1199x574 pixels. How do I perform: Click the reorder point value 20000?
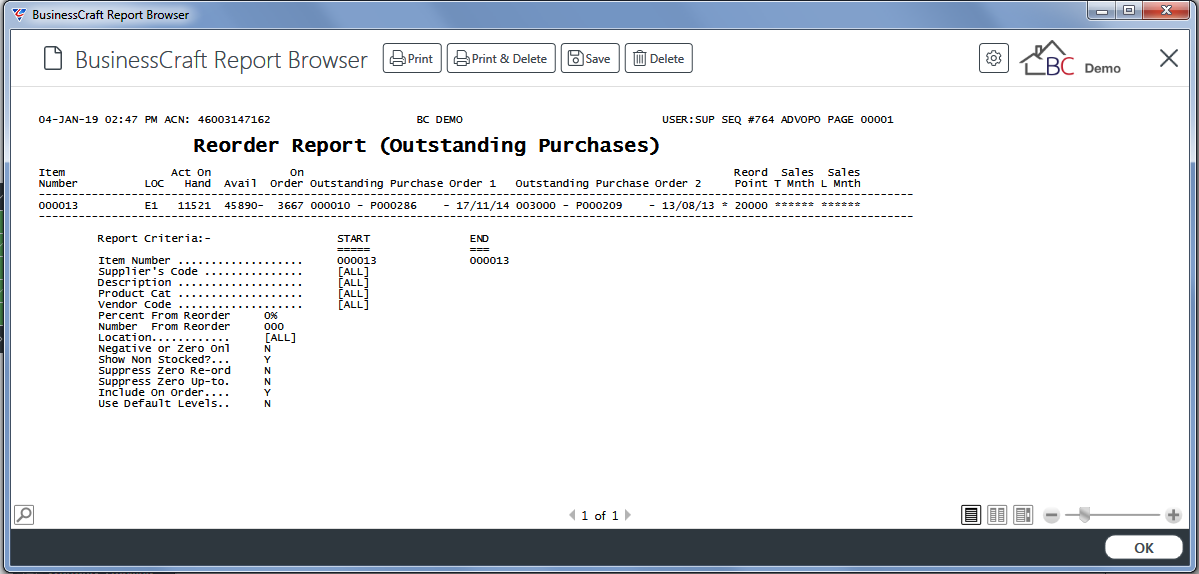pyautogui.click(x=751, y=206)
